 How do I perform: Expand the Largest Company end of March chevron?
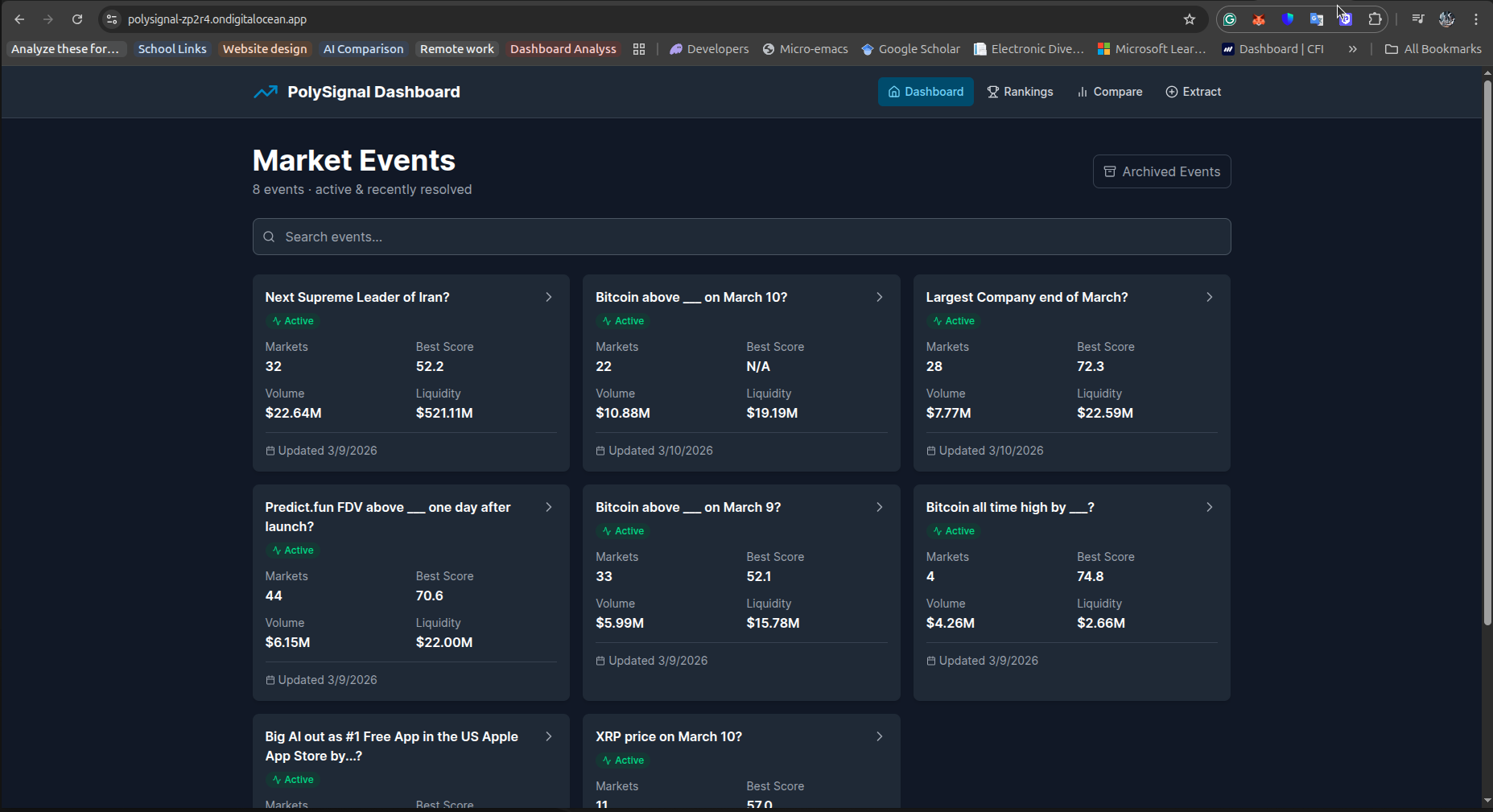1210,297
